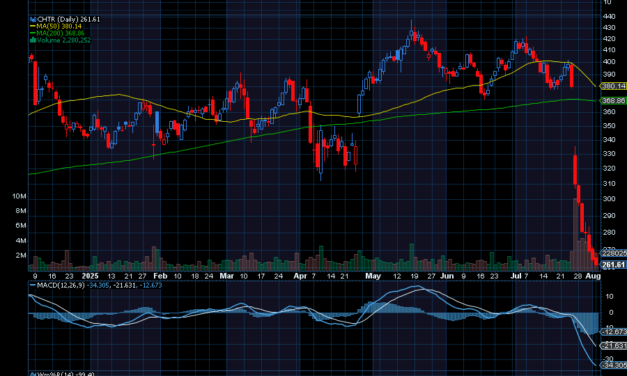Select the MA(200) 368.86 legend text

pyautogui.click(x=61, y=33)
